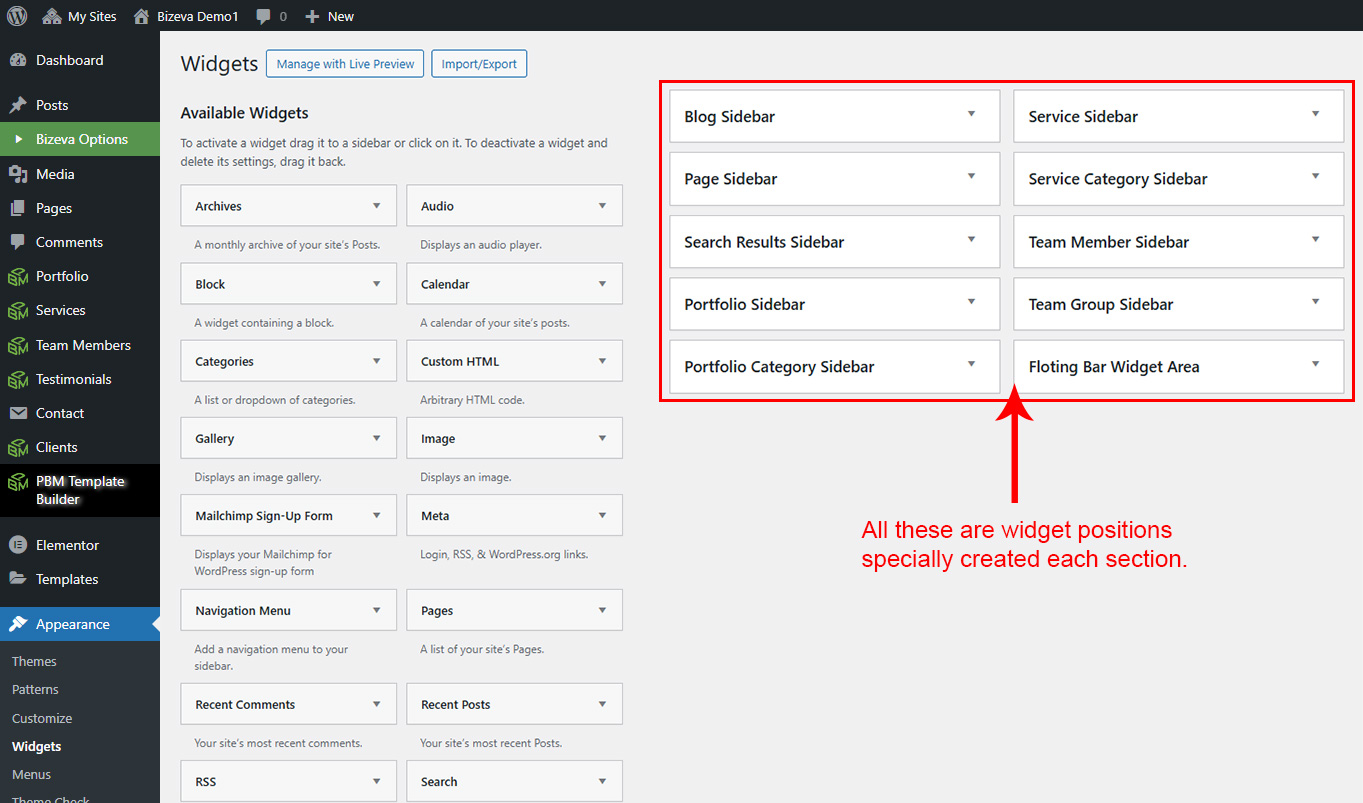
Task: Click Manage with Live Preview button
Action: [345, 64]
